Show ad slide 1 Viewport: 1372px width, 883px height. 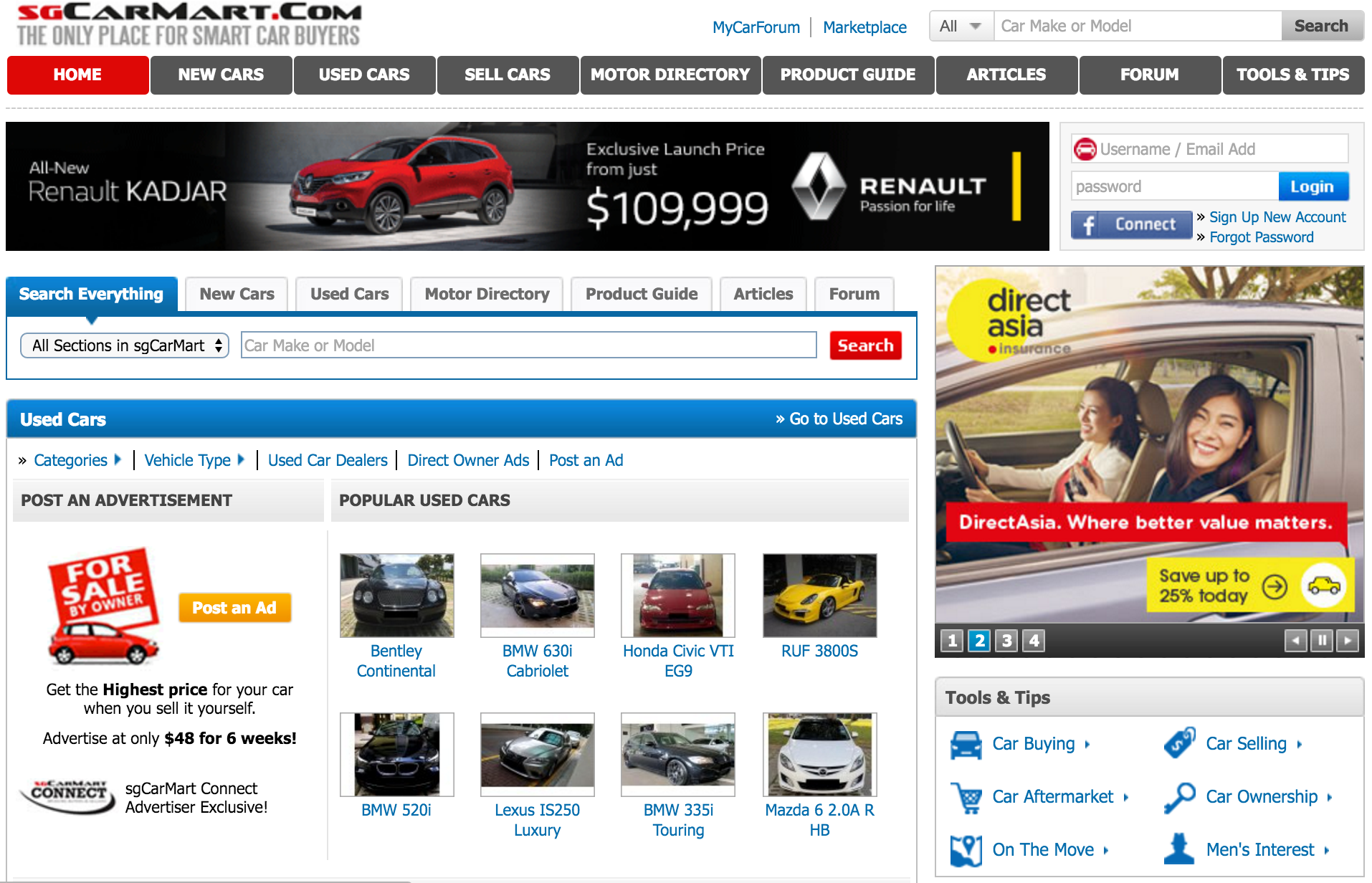pyautogui.click(x=952, y=641)
